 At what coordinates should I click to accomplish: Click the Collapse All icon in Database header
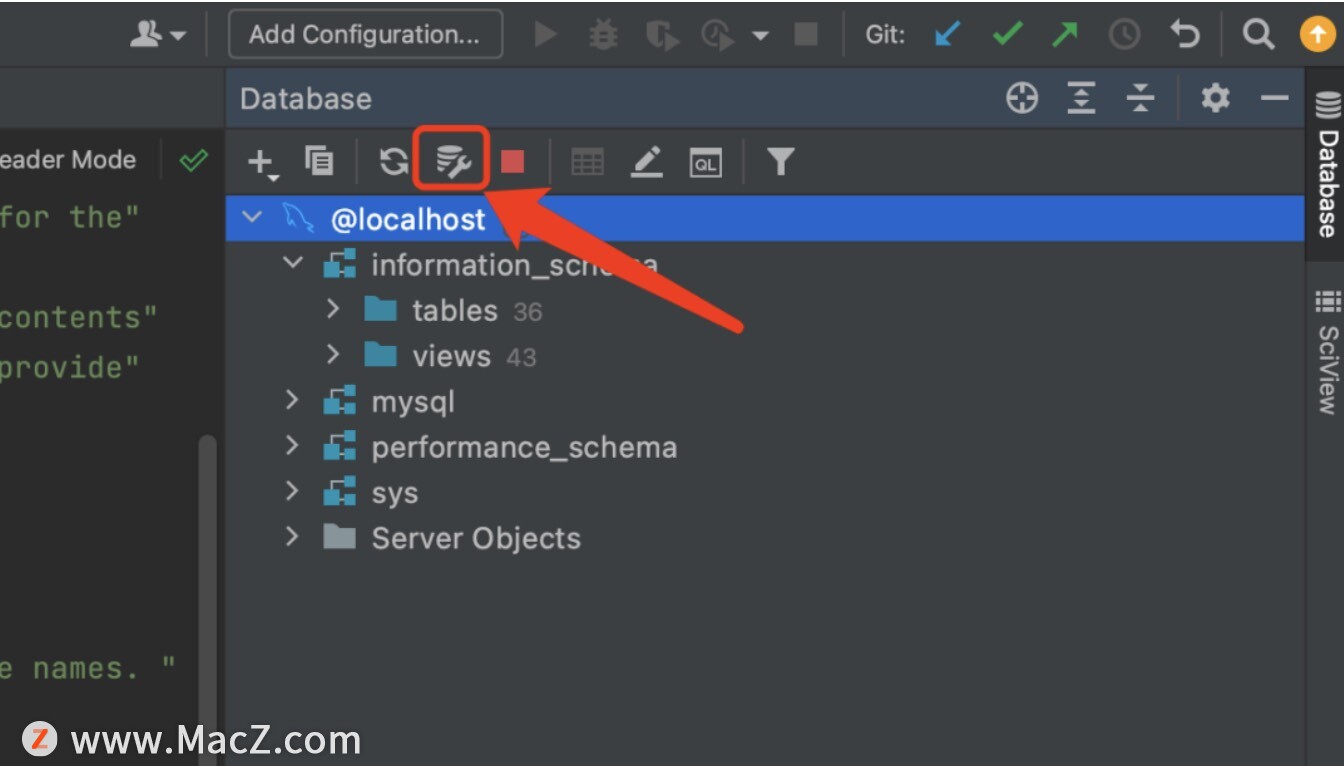(1140, 98)
